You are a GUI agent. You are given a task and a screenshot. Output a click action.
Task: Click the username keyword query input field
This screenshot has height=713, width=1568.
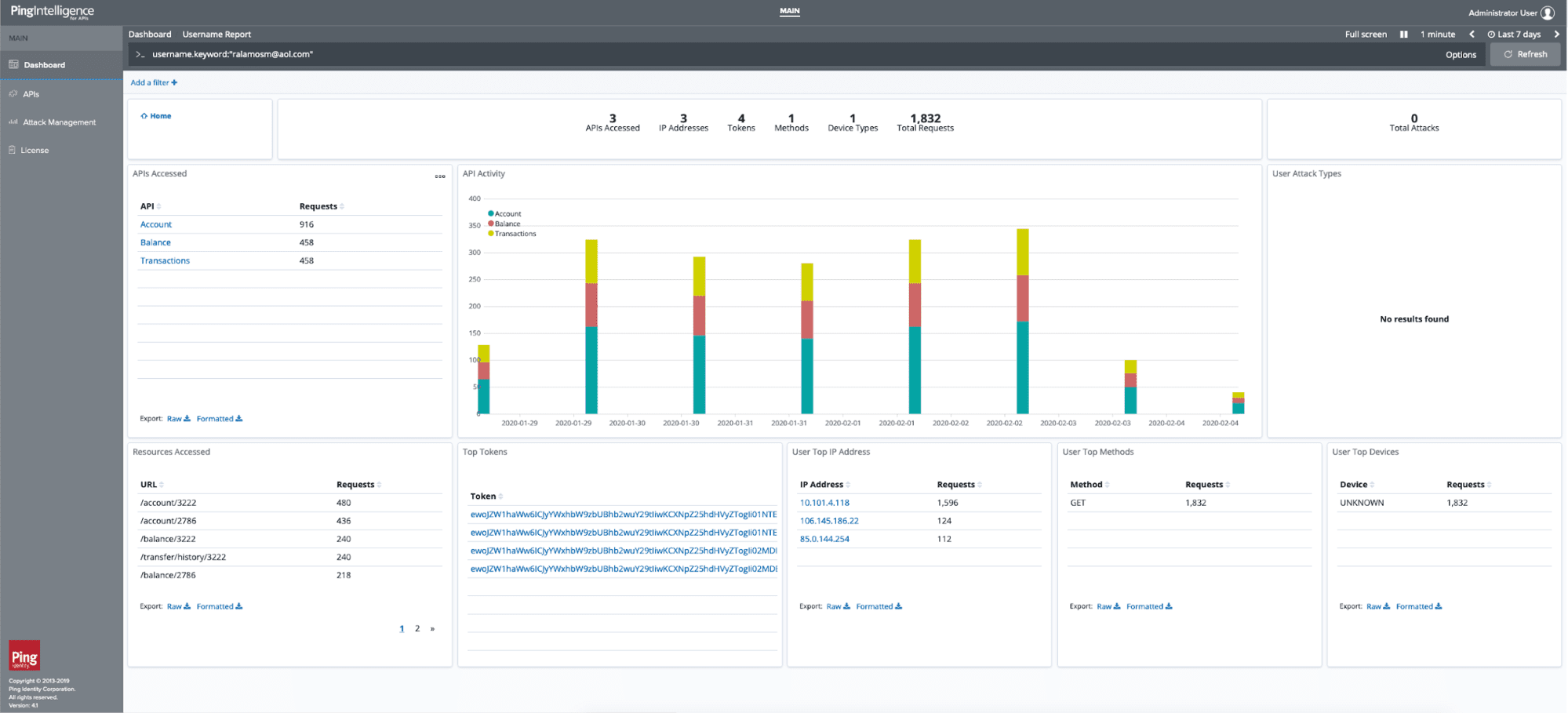[x=784, y=54]
